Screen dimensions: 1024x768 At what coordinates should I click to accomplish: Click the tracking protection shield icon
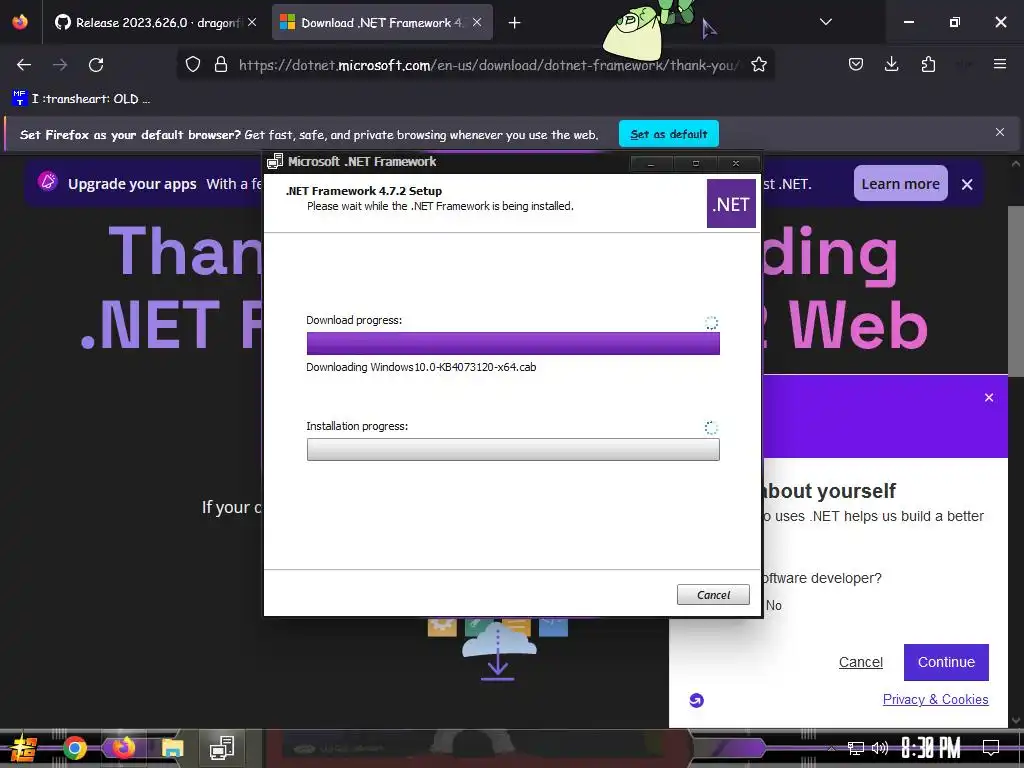[193, 65]
